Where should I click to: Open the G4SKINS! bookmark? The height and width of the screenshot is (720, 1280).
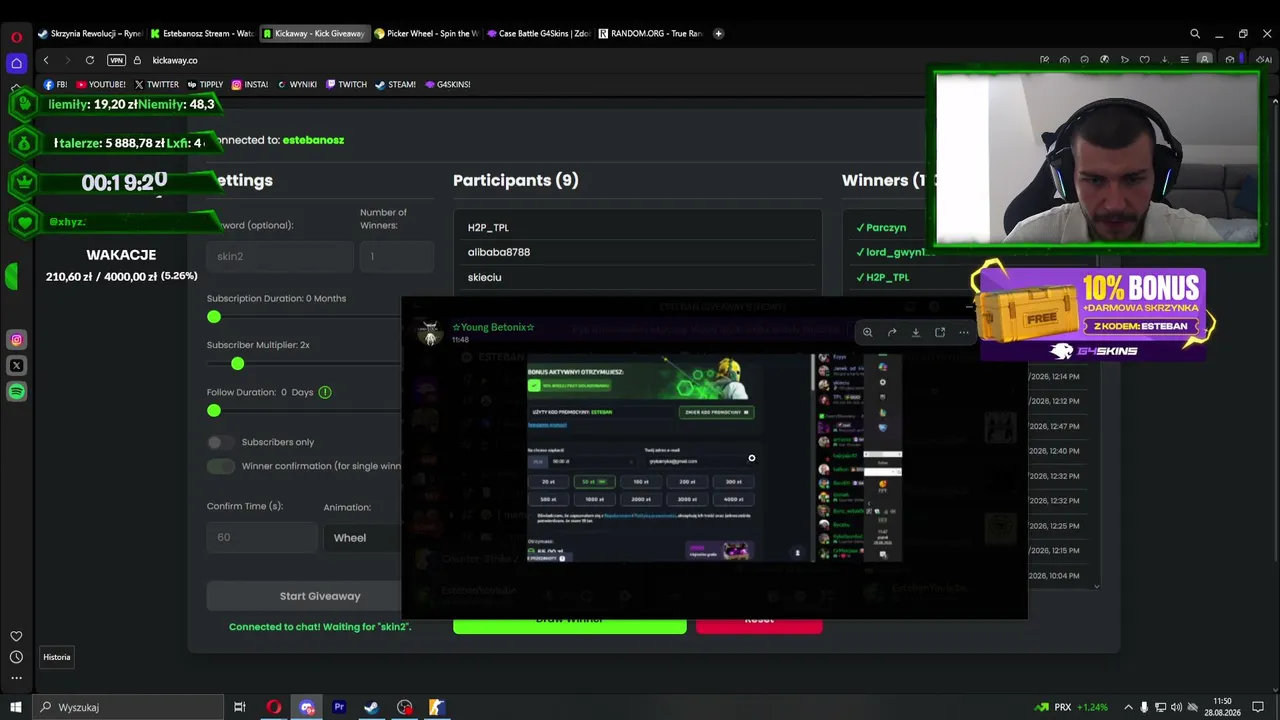point(447,84)
